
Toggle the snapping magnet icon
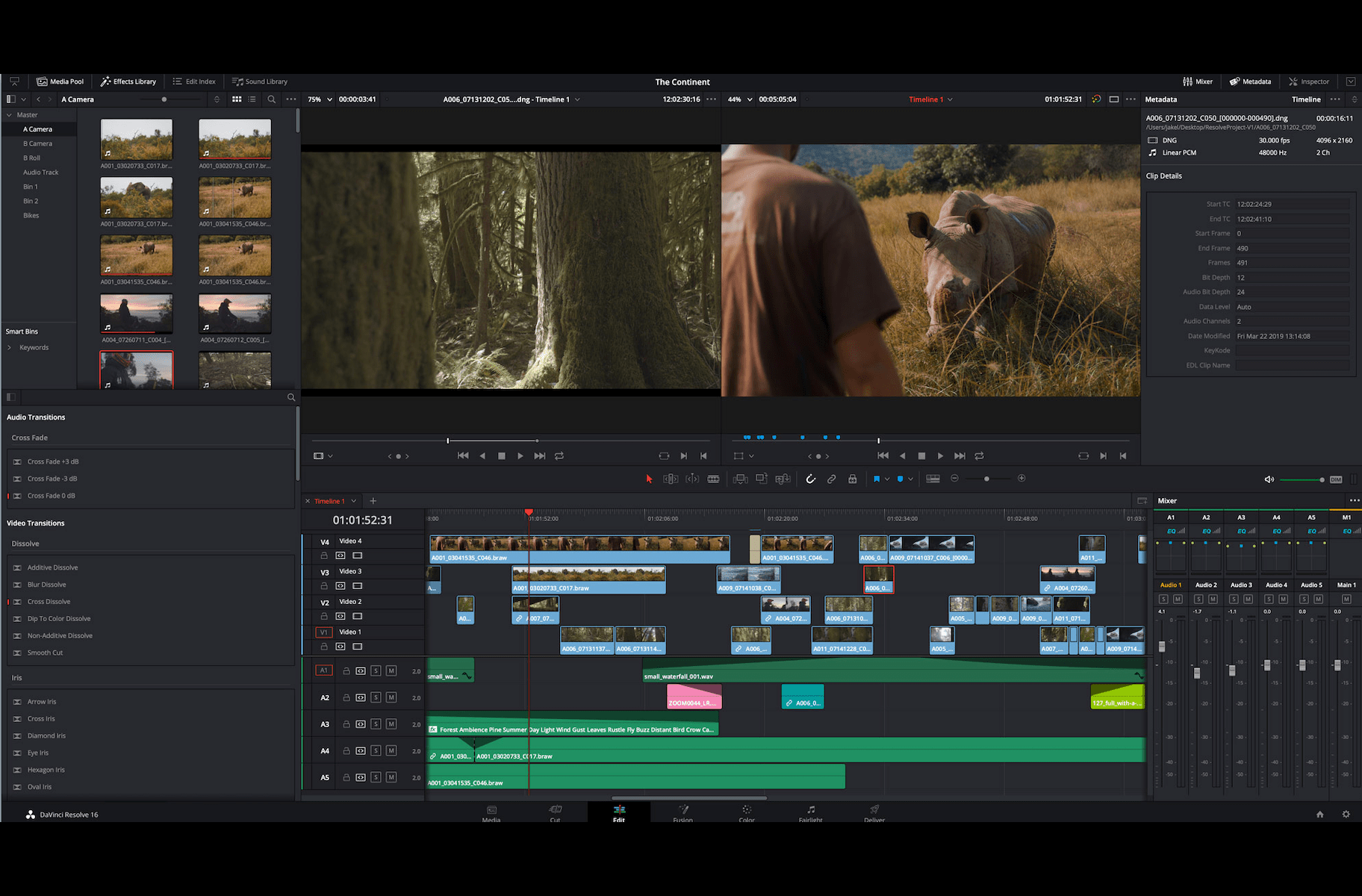810,479
